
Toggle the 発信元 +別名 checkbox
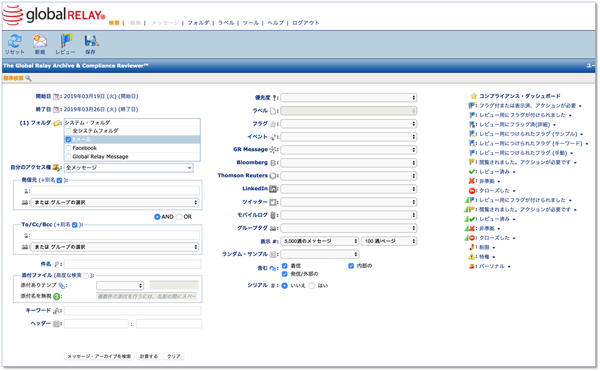tap(59, 181)
